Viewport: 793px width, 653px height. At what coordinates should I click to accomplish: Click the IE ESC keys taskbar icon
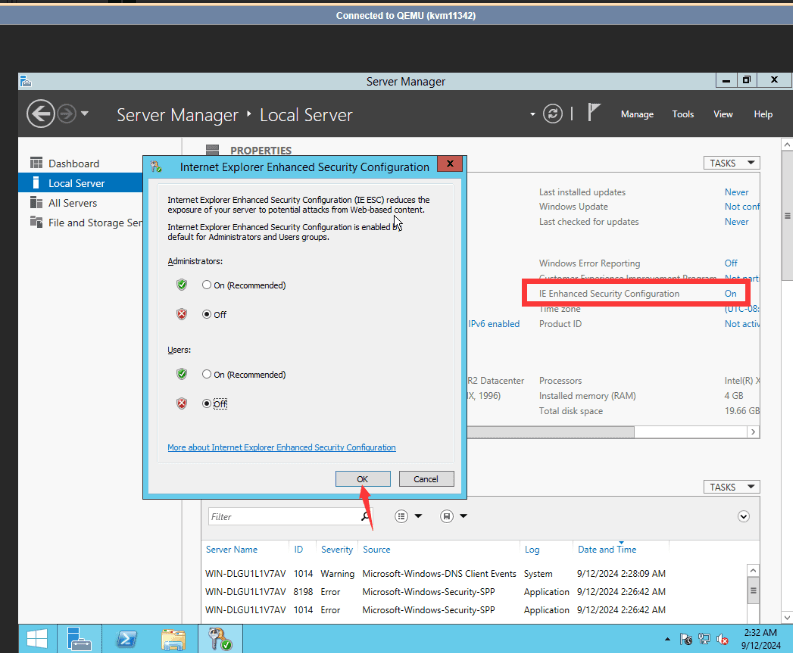[x=220, y=639]
